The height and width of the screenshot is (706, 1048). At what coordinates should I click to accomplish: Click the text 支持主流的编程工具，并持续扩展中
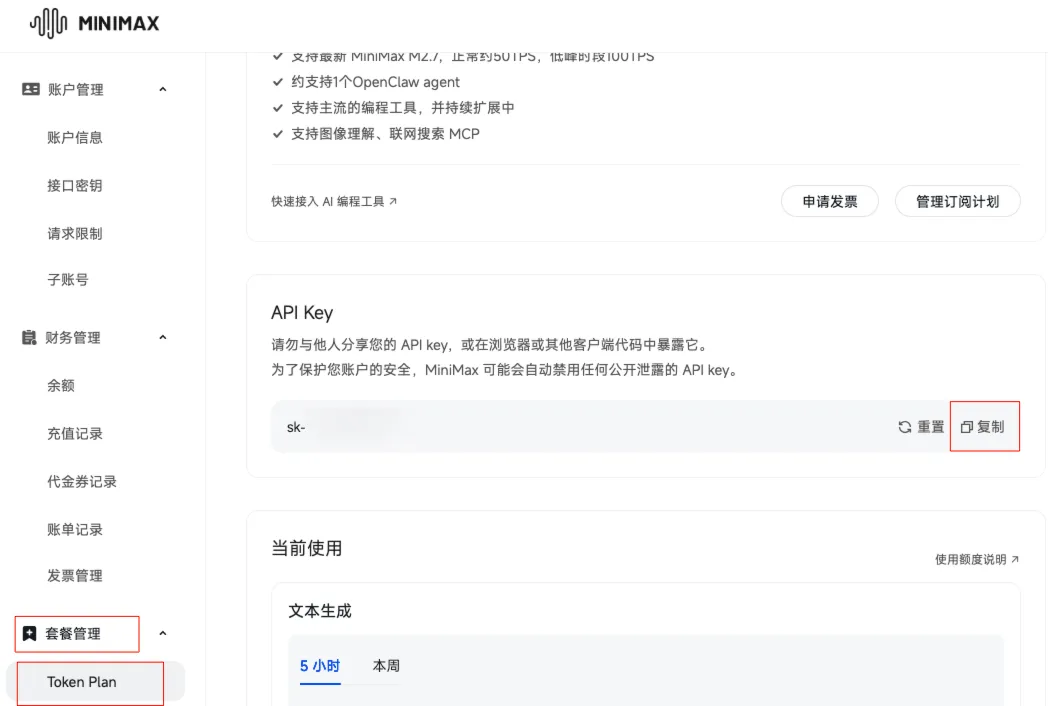[x=403, y=108]
